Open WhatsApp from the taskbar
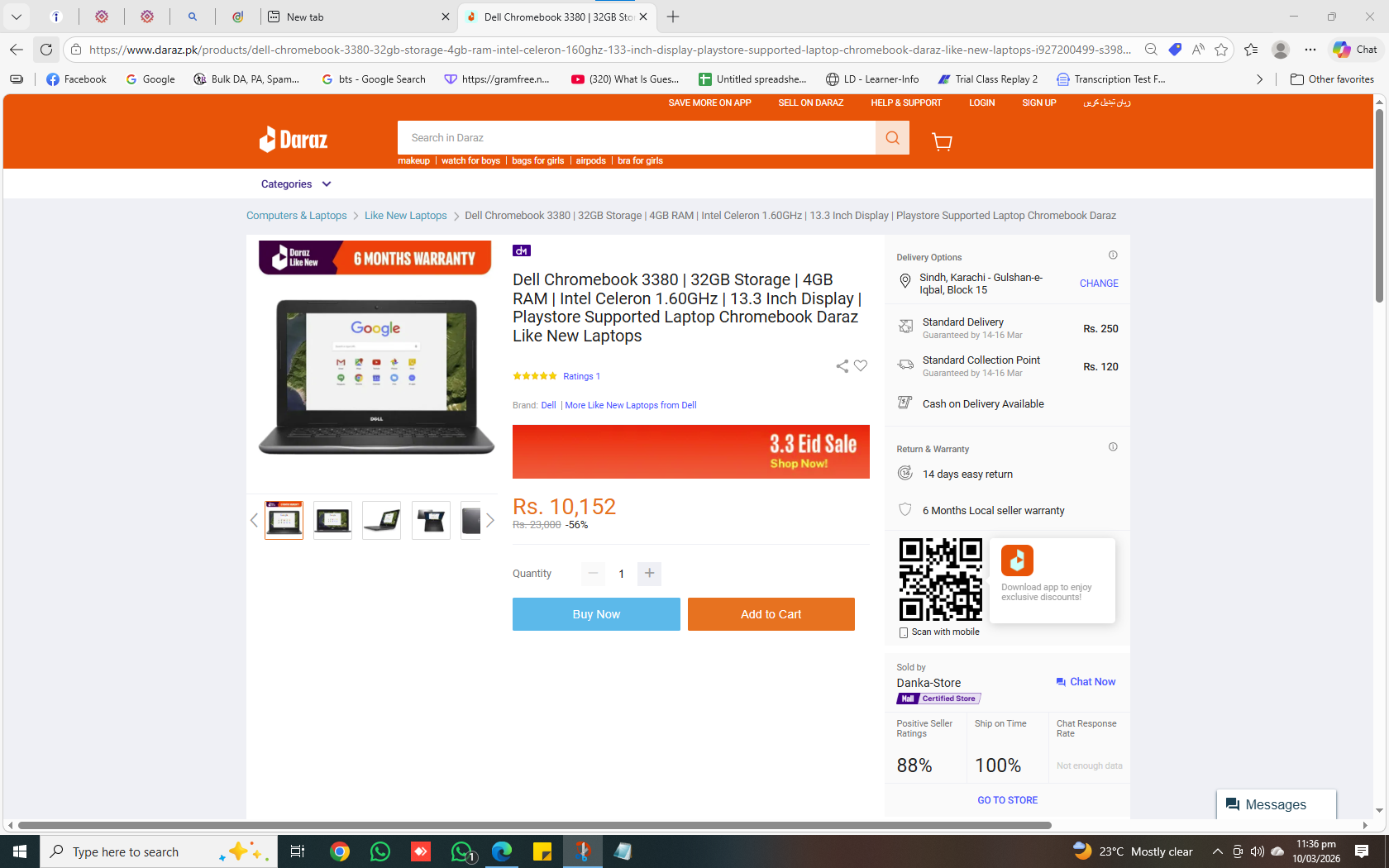Image resolution: width=1389 pixels, height=868 pixels. click(380, 851)
